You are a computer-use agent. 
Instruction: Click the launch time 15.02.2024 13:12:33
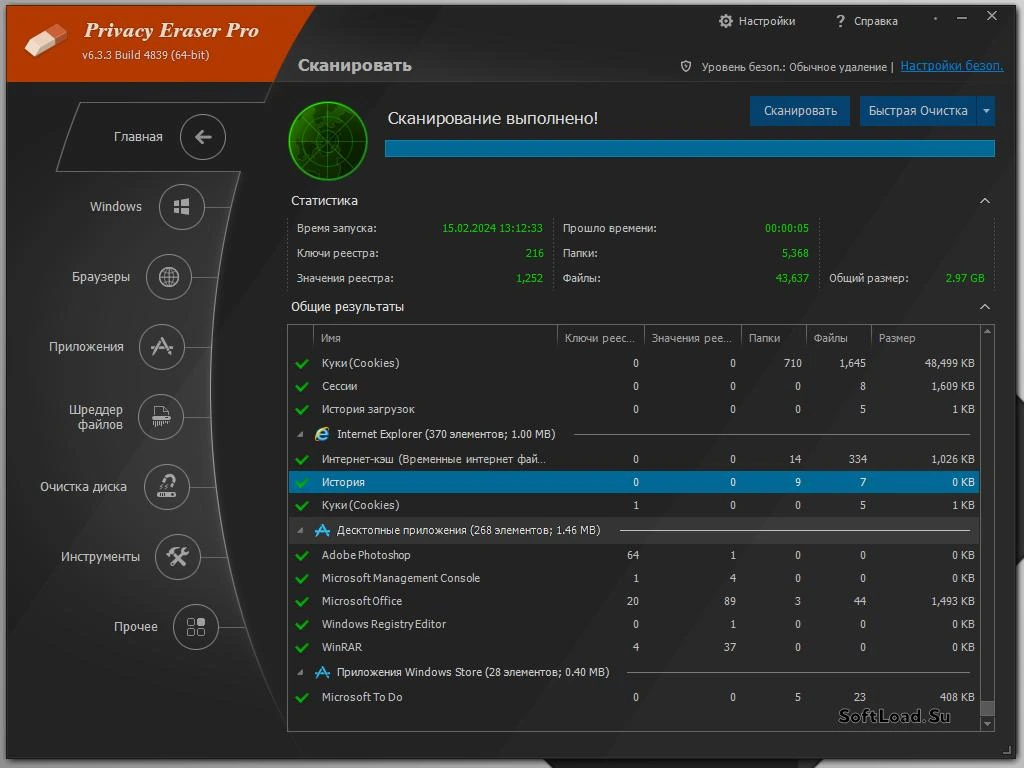(x=492, y=228)
